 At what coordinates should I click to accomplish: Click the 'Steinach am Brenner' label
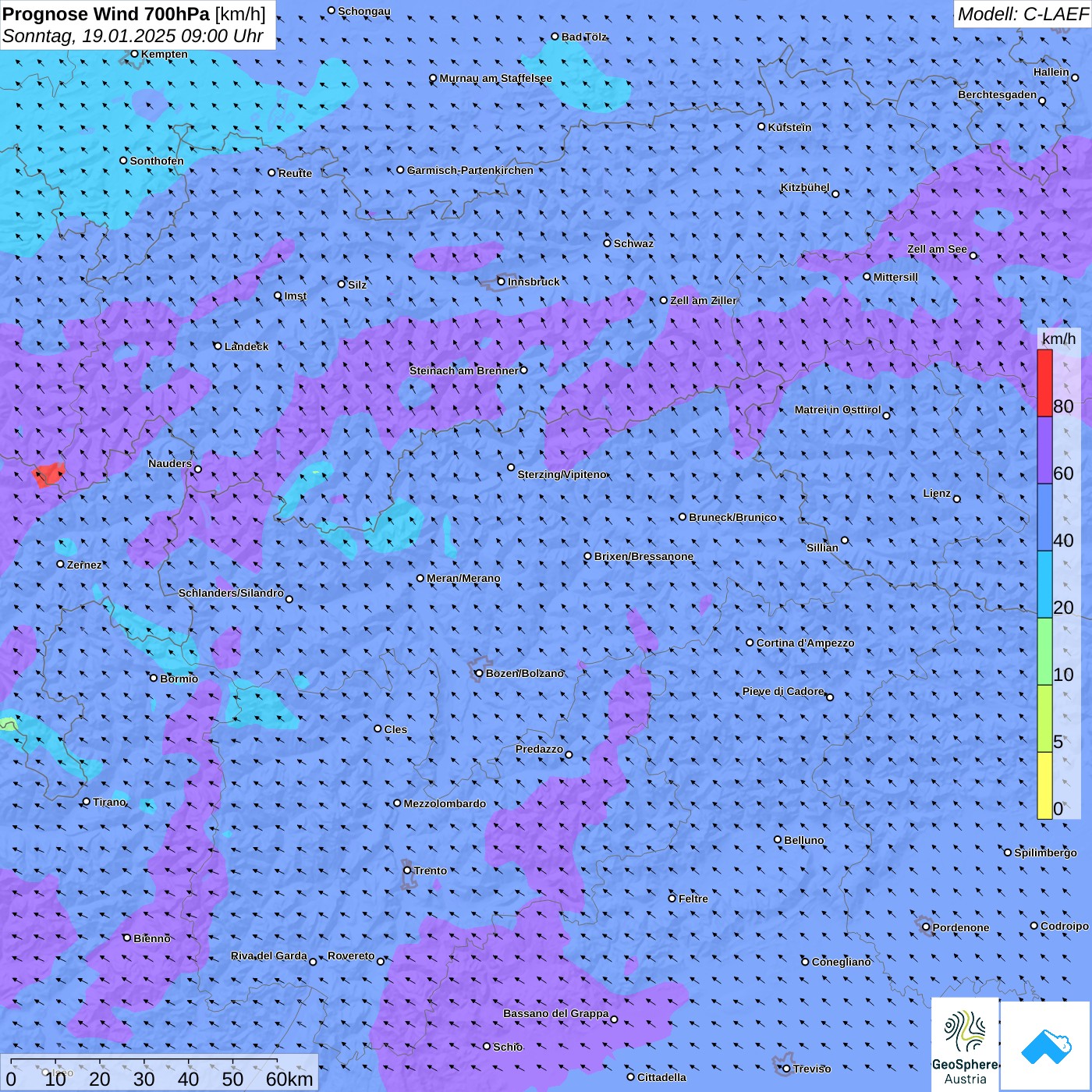(x=464, y=370)
